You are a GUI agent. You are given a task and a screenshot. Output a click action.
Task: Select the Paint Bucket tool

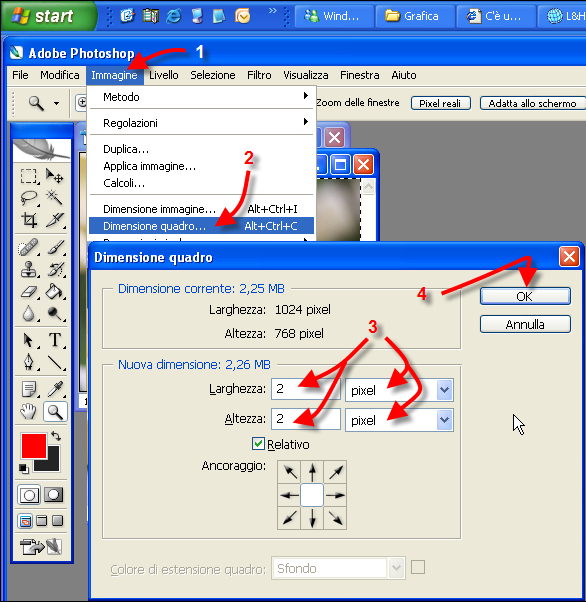55,291
